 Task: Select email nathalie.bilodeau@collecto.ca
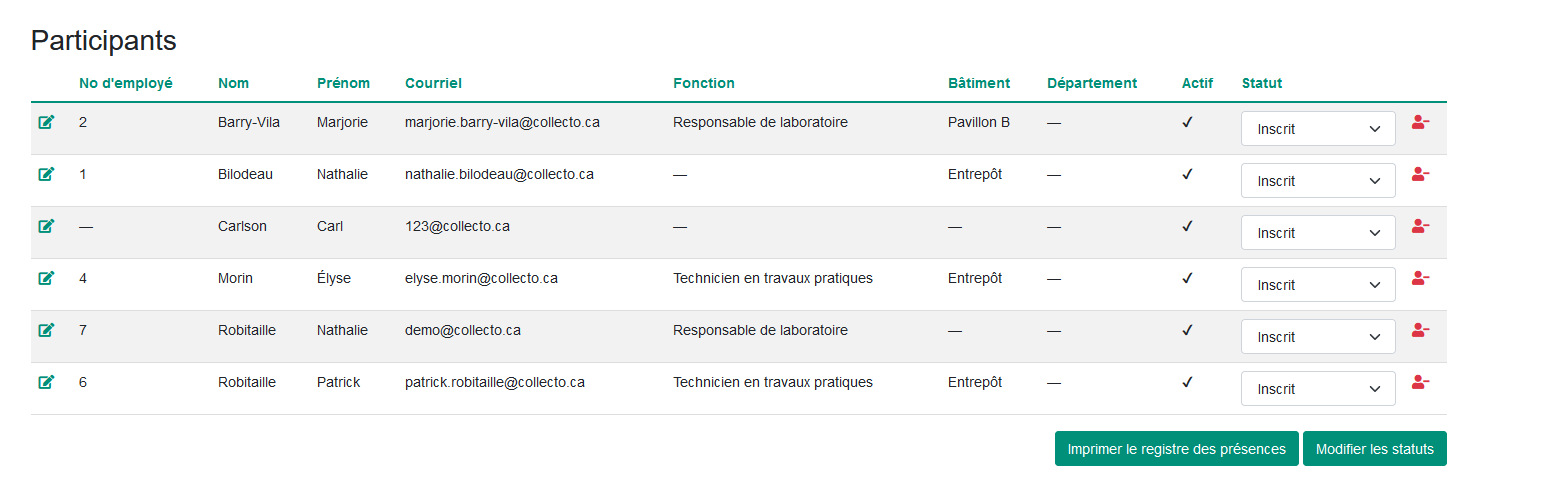pyautogui.click(x=499, y=174)
